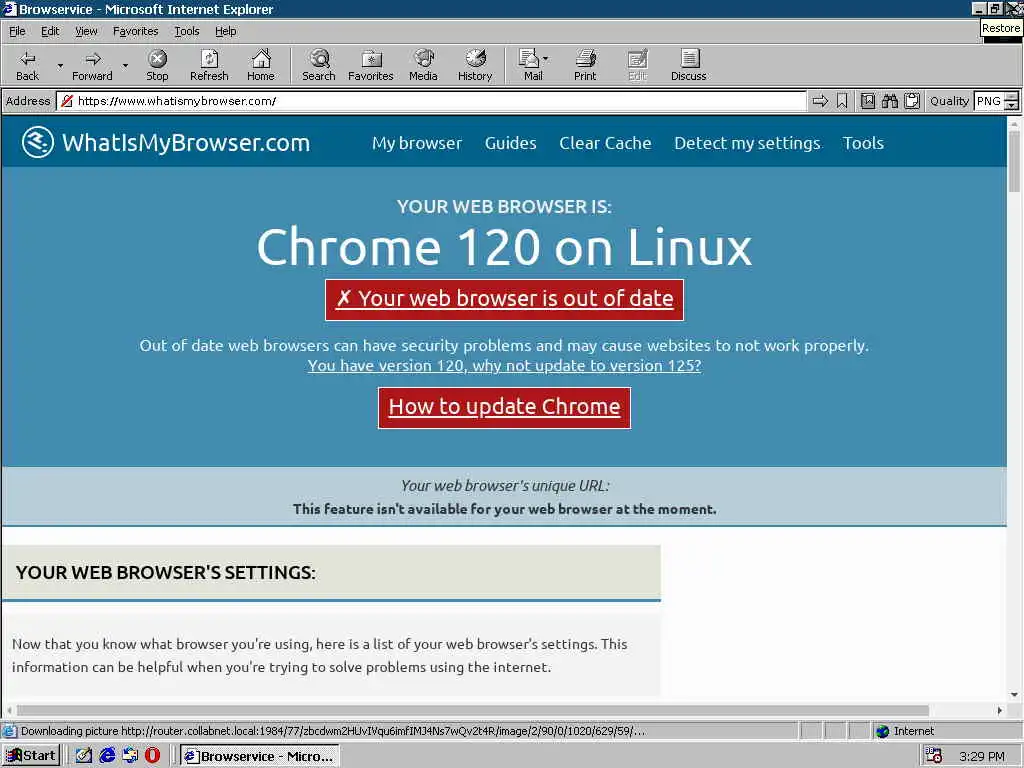Click 'YOUR WEB BROWSER'S SETTINGS:' heading
Image resolution: width=1024 pixels, height=768 pixels.
[166, 572]
